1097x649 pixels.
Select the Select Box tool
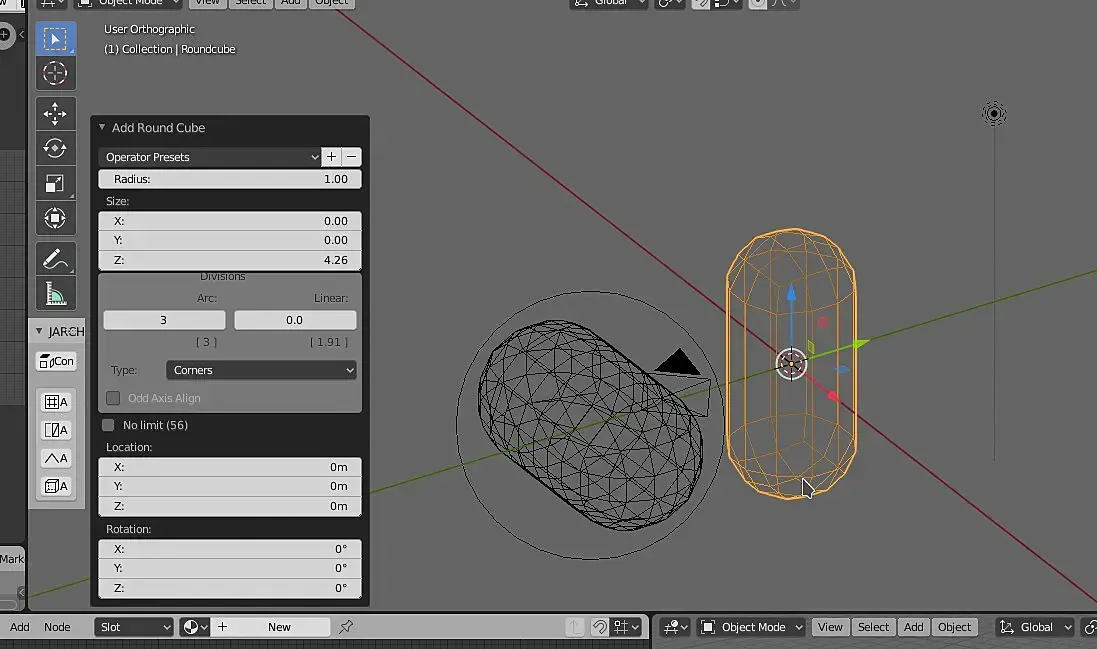pyautogui.click(x=55, y=38)
